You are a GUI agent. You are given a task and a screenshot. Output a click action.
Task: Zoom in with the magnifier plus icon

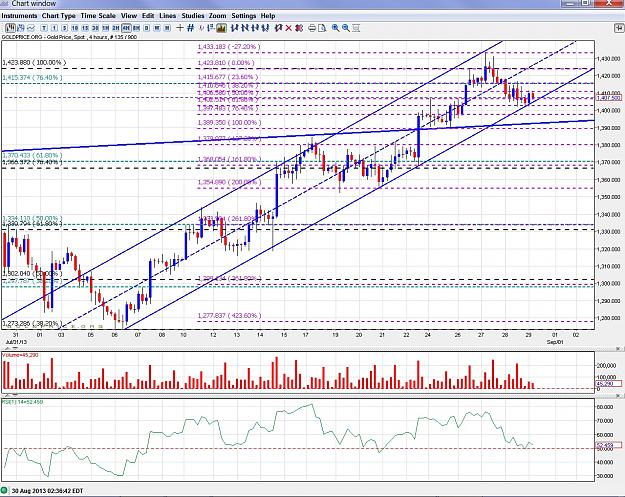coord(336,28)
